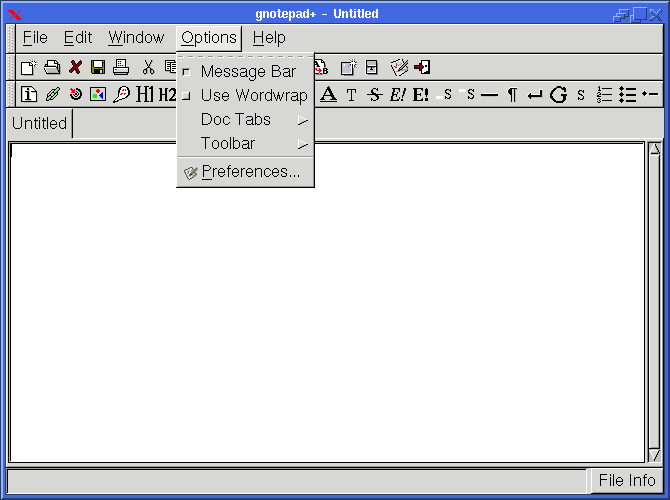Click the Preferences notepad icon in the toolbar
The image size is (670, 500).
pos(399,67)
